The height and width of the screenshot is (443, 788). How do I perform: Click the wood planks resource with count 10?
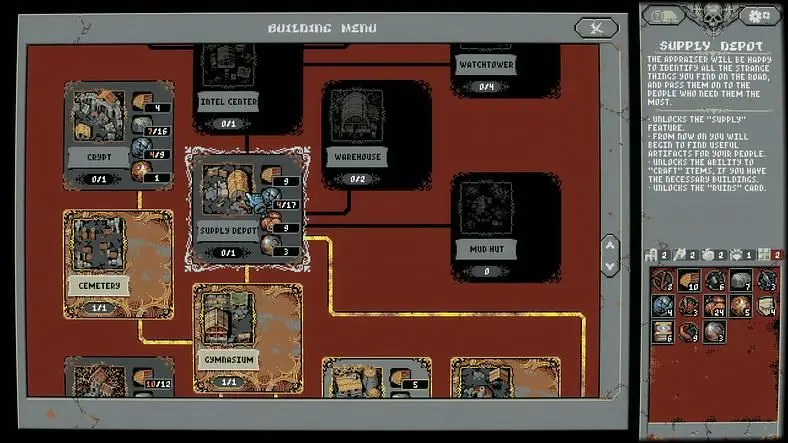(688, 280)
